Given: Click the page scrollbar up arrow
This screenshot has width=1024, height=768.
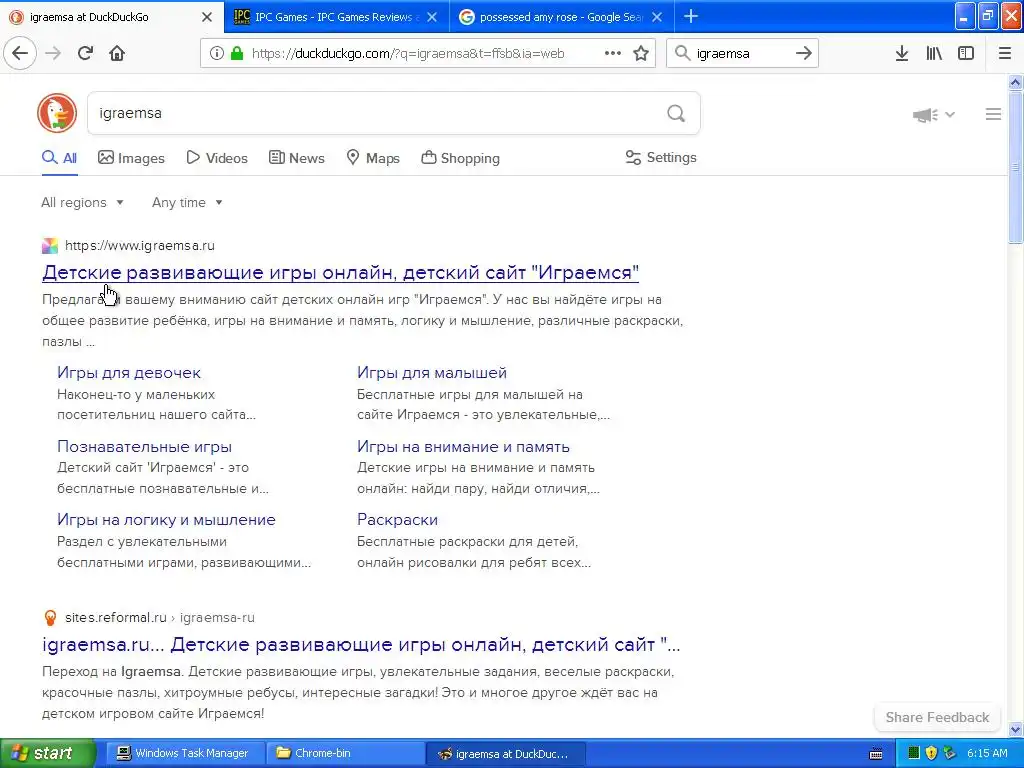Looking at the screenshot, I should (1015, 82).
